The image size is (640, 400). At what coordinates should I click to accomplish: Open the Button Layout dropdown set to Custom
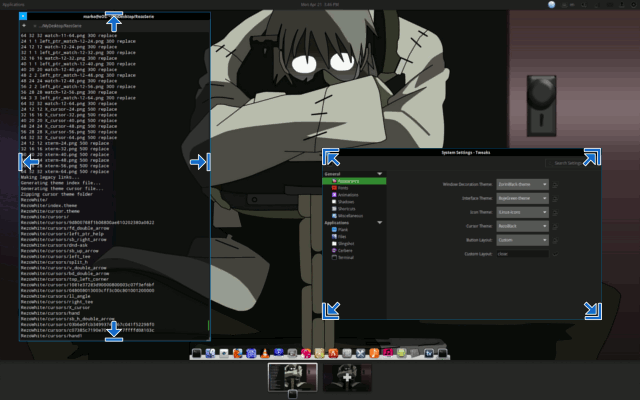tap(522, 240)
